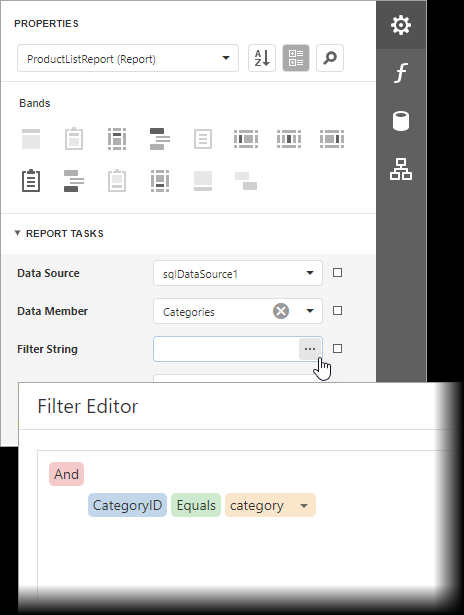
Task: Click the search magnifier button
Action: click(330, 58)
